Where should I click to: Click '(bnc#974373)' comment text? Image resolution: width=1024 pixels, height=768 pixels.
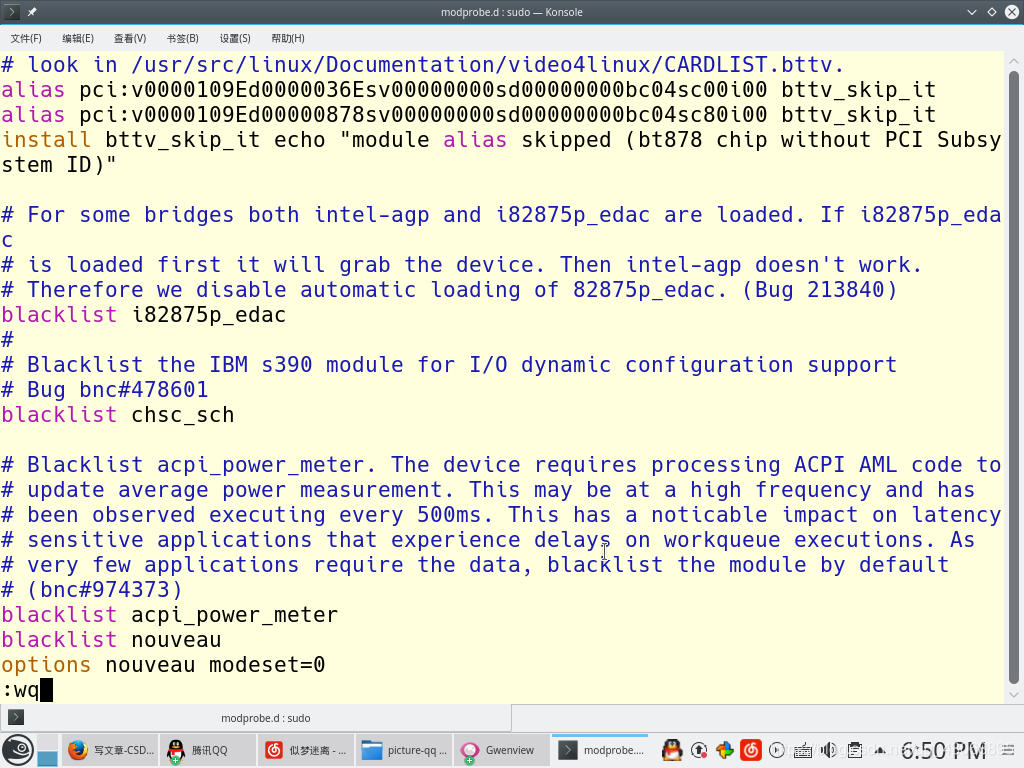click(104, 590)
